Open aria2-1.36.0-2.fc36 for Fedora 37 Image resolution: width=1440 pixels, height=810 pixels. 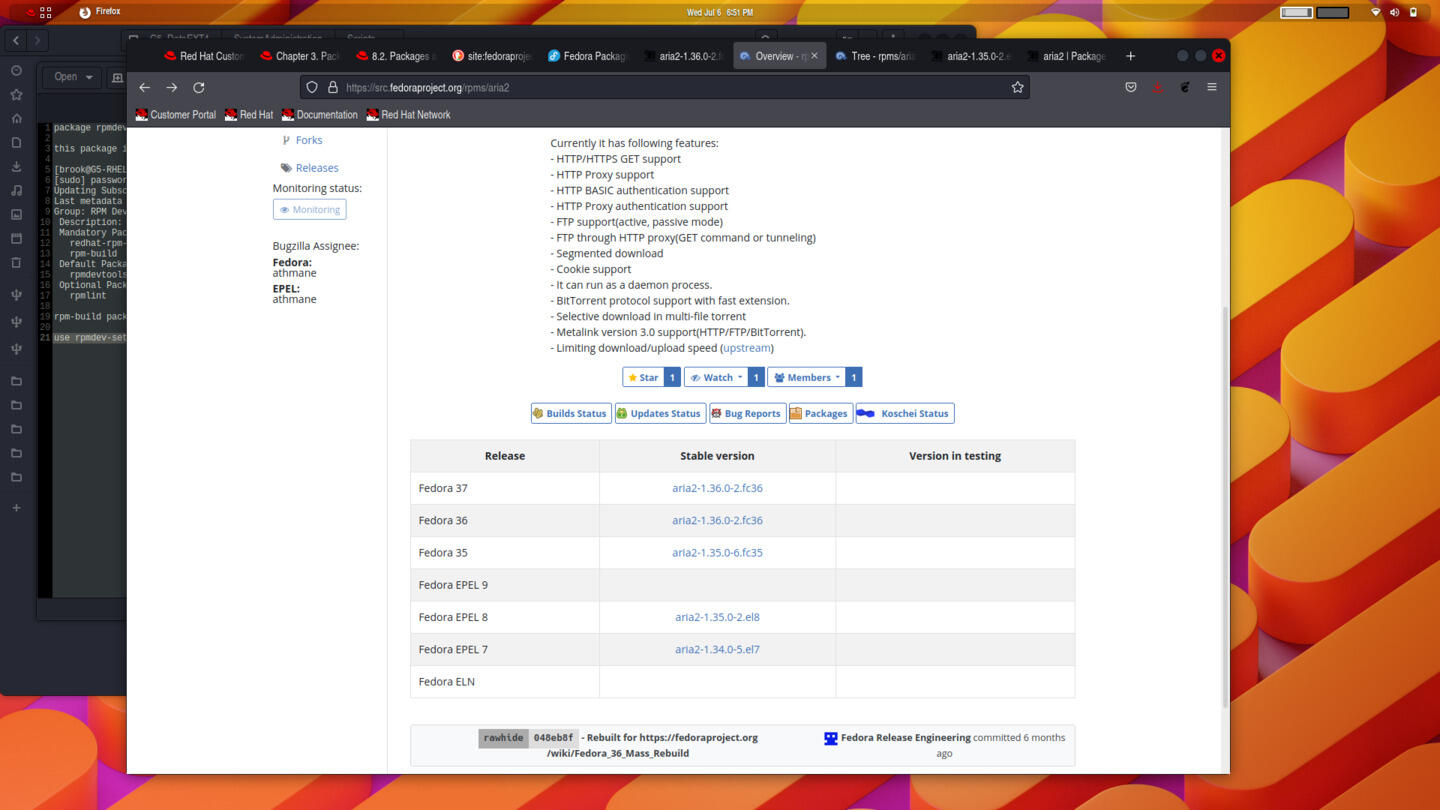click(x=717, y=488)
